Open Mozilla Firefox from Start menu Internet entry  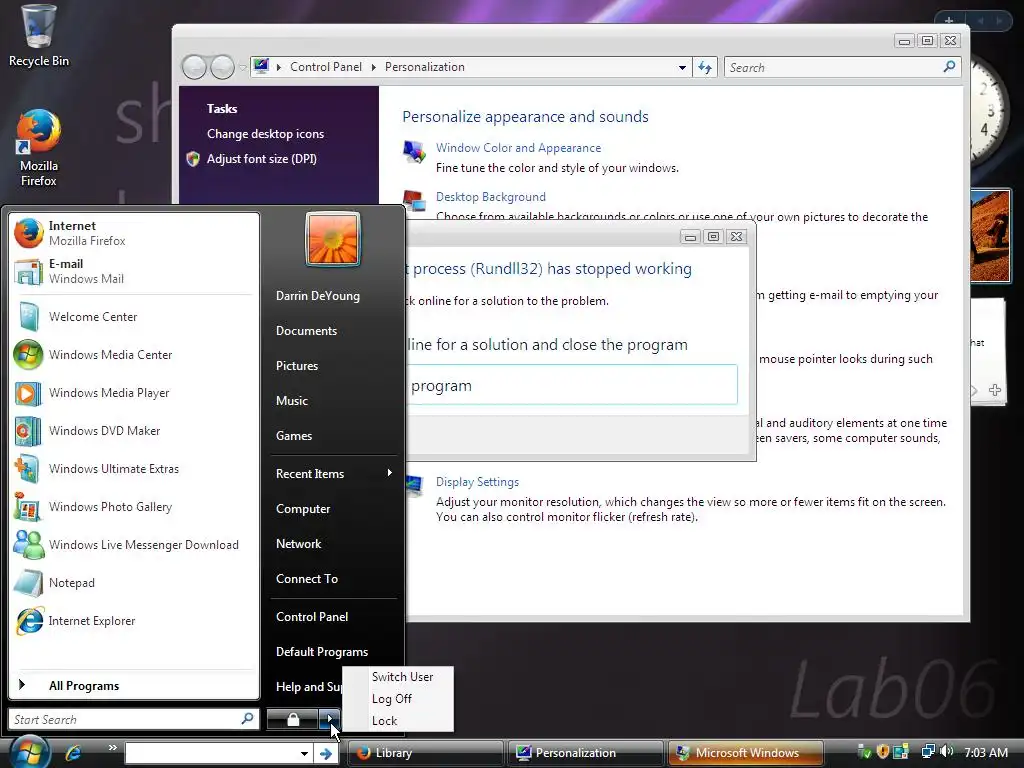pos(134,233)
